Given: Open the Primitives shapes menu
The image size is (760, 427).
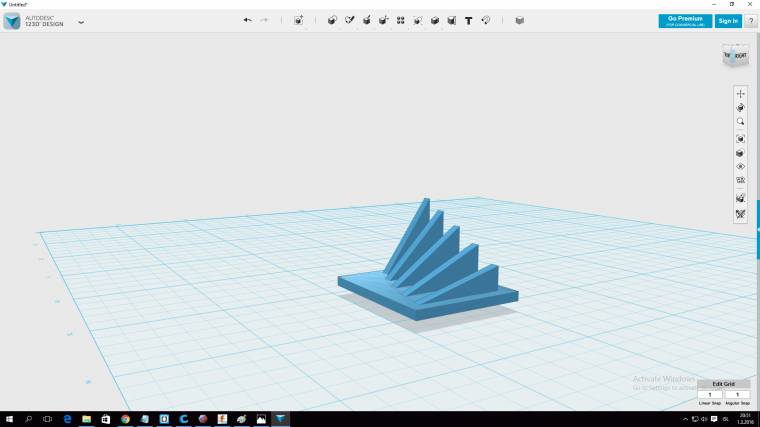Looking at the screenshot, I should 332,20.
